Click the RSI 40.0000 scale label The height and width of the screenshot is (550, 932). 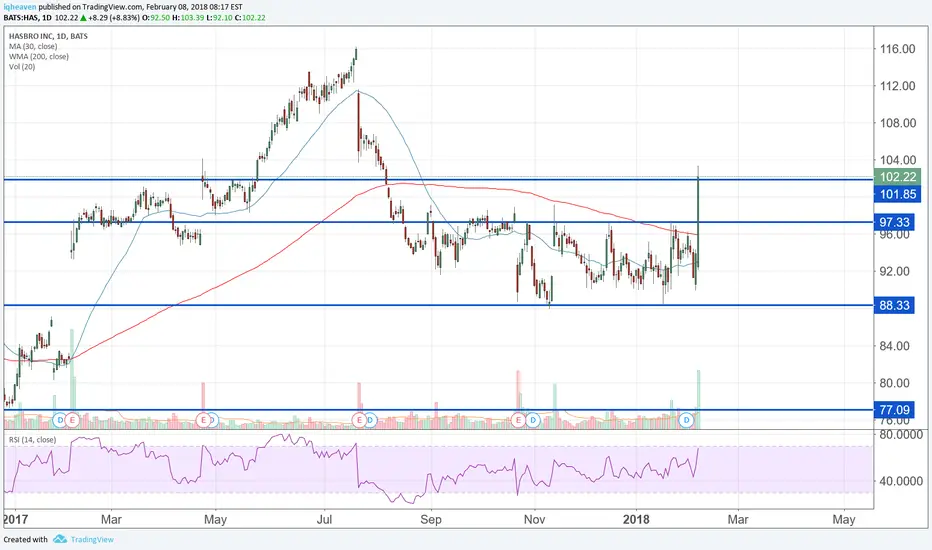901,480
